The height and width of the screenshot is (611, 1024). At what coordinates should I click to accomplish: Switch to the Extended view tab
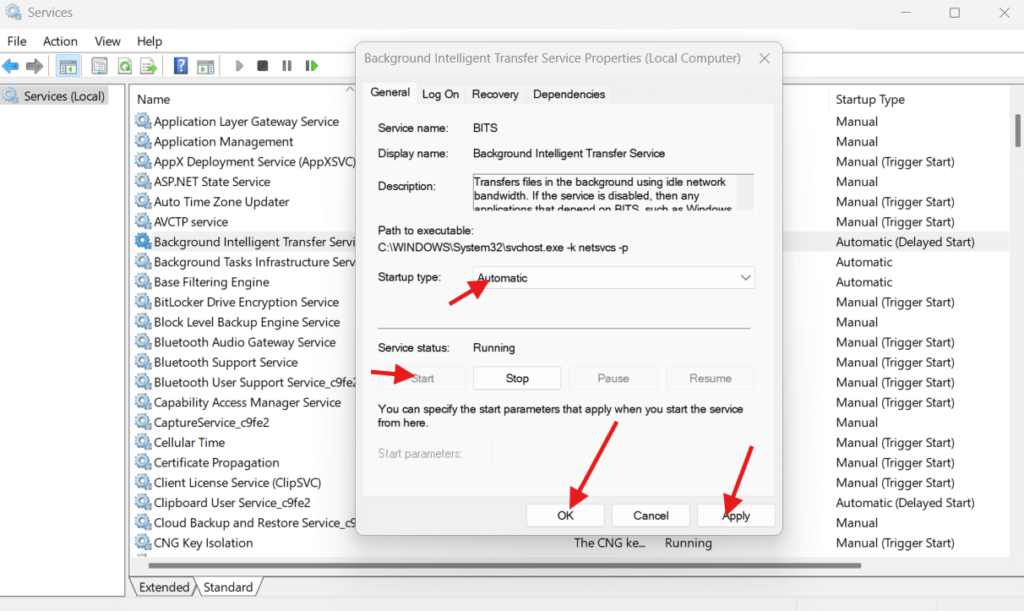[164, 587]
